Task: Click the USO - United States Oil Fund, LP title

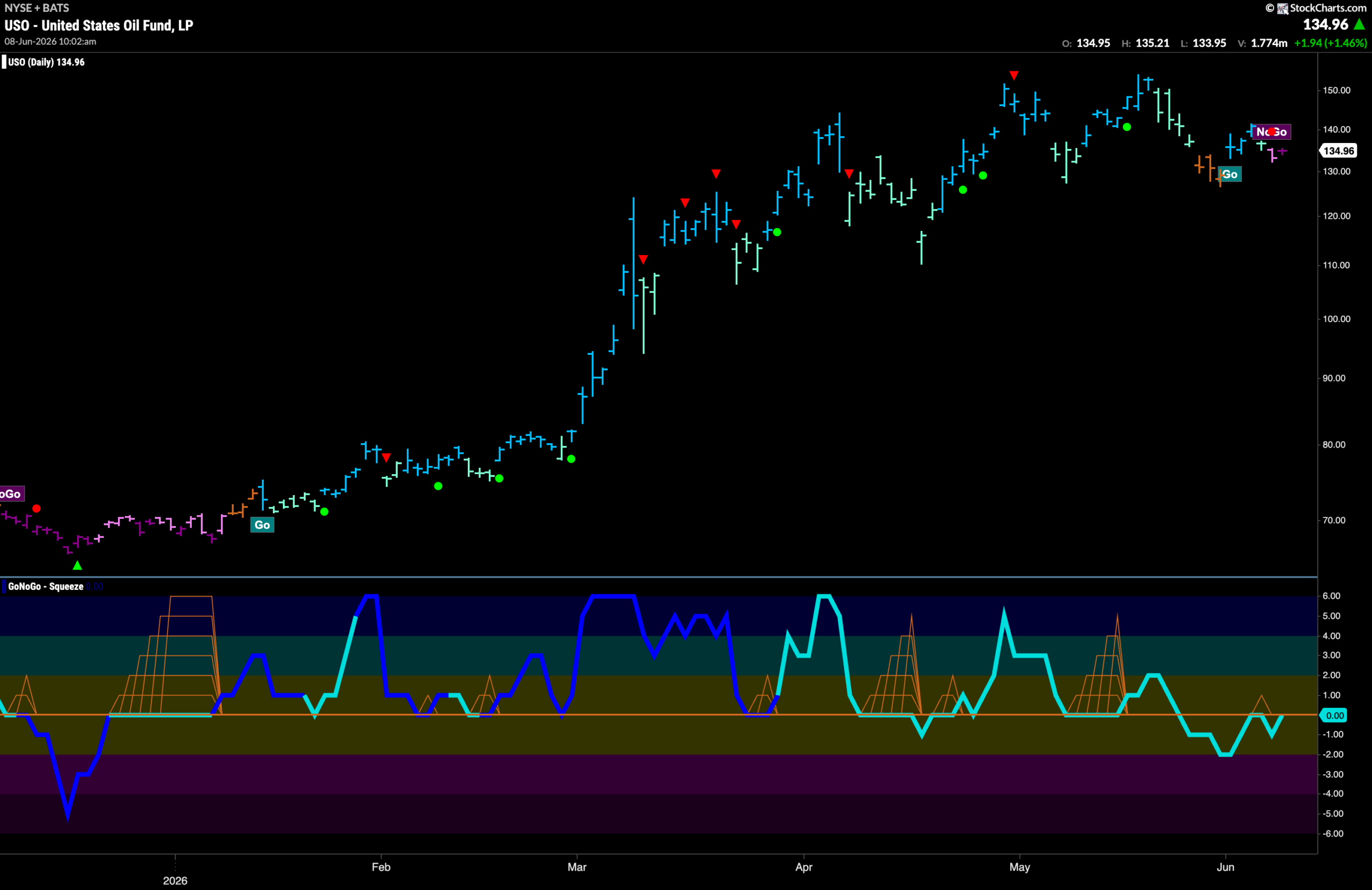Action: 99,25
